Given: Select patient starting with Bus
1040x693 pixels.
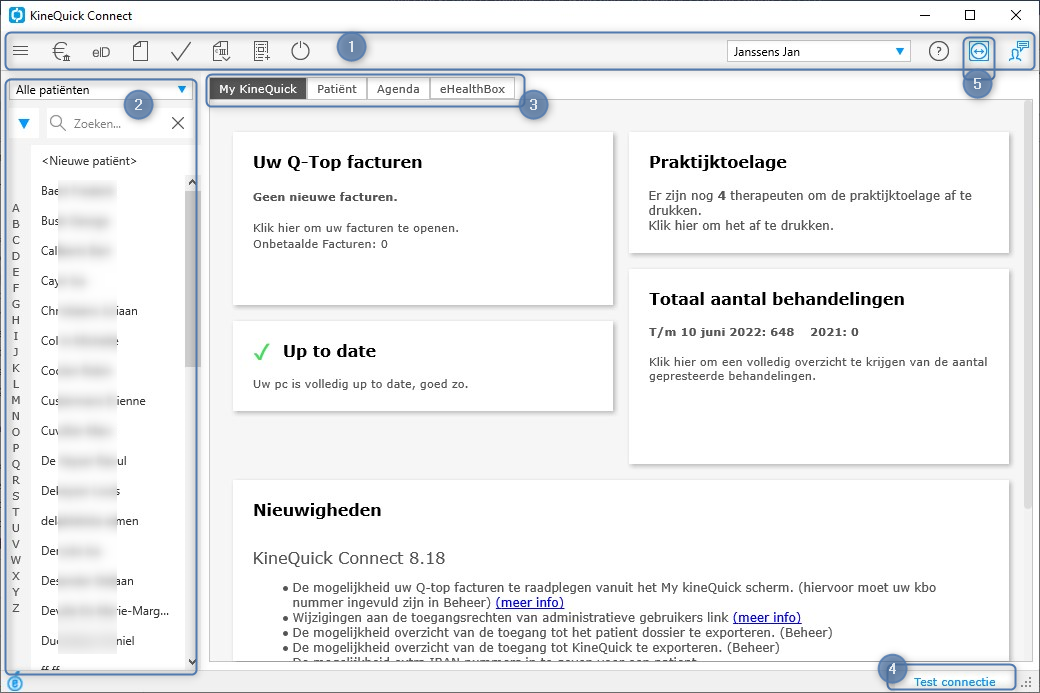Looking at the screenshot, I should coord(108,221).
